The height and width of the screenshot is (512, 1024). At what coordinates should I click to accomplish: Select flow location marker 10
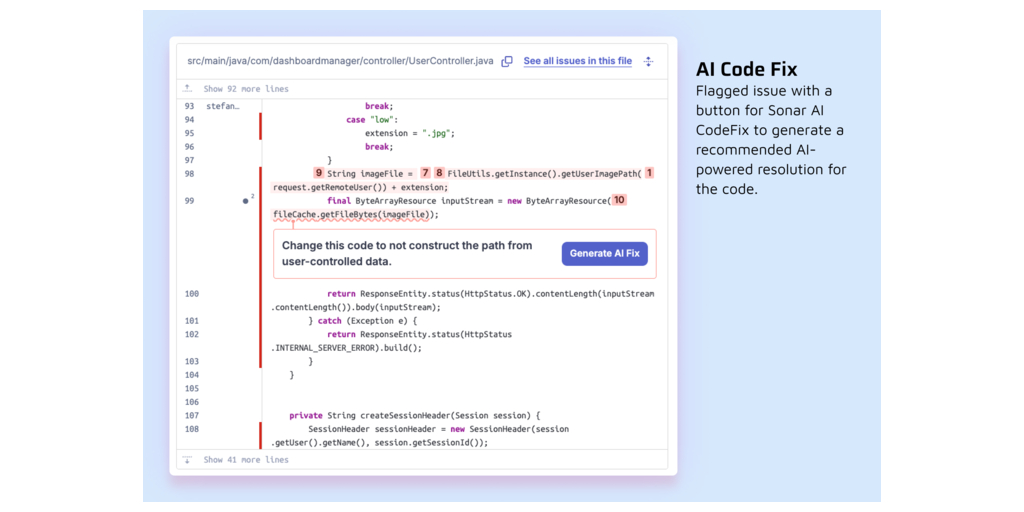point(619,200)
